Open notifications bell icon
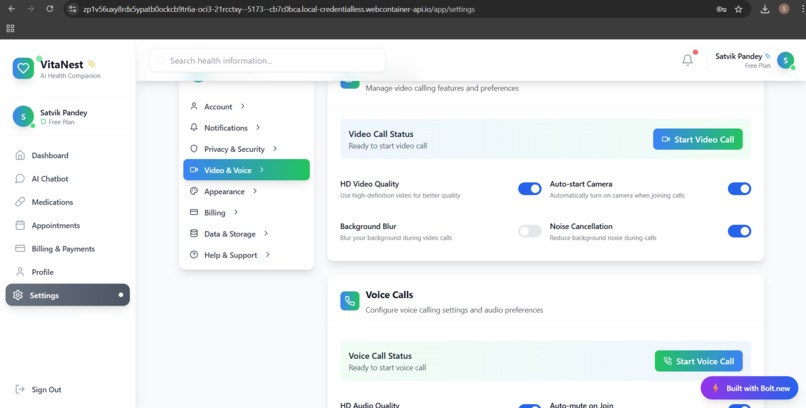The height and width of the screenshot is (408, 806). [x=687, y=60]
